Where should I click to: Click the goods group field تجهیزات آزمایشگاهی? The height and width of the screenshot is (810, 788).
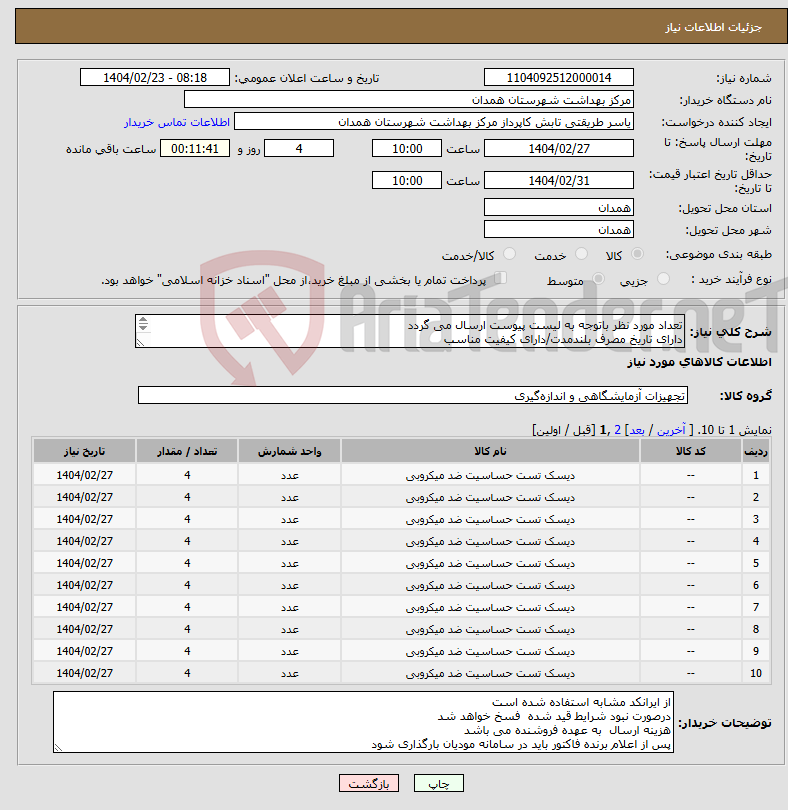point(412,396)
